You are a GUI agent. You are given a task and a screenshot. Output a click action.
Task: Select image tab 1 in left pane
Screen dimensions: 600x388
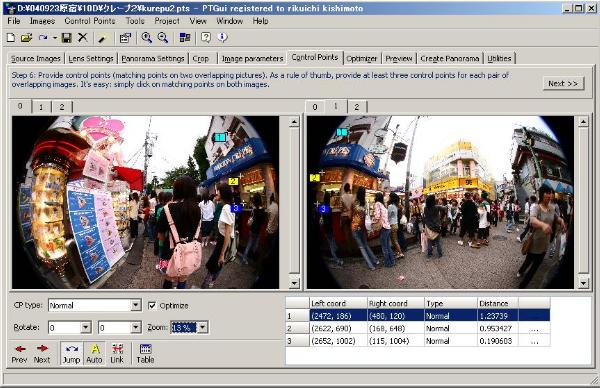click(41, 107)
